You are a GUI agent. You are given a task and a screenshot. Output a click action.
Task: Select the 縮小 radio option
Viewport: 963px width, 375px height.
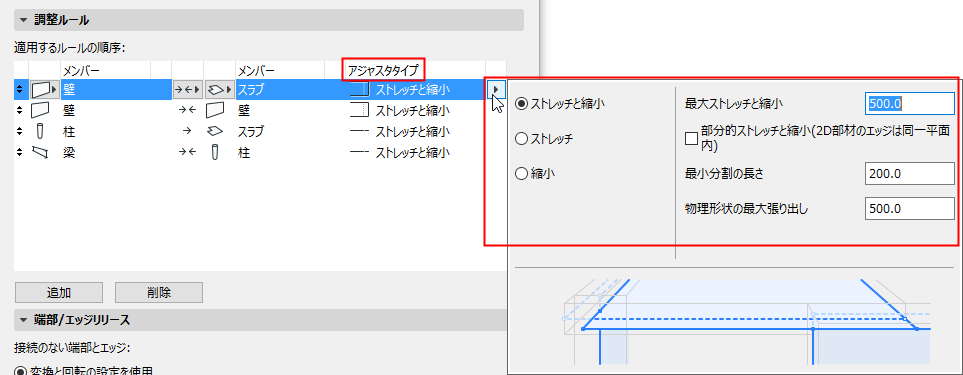coord(521,174)
